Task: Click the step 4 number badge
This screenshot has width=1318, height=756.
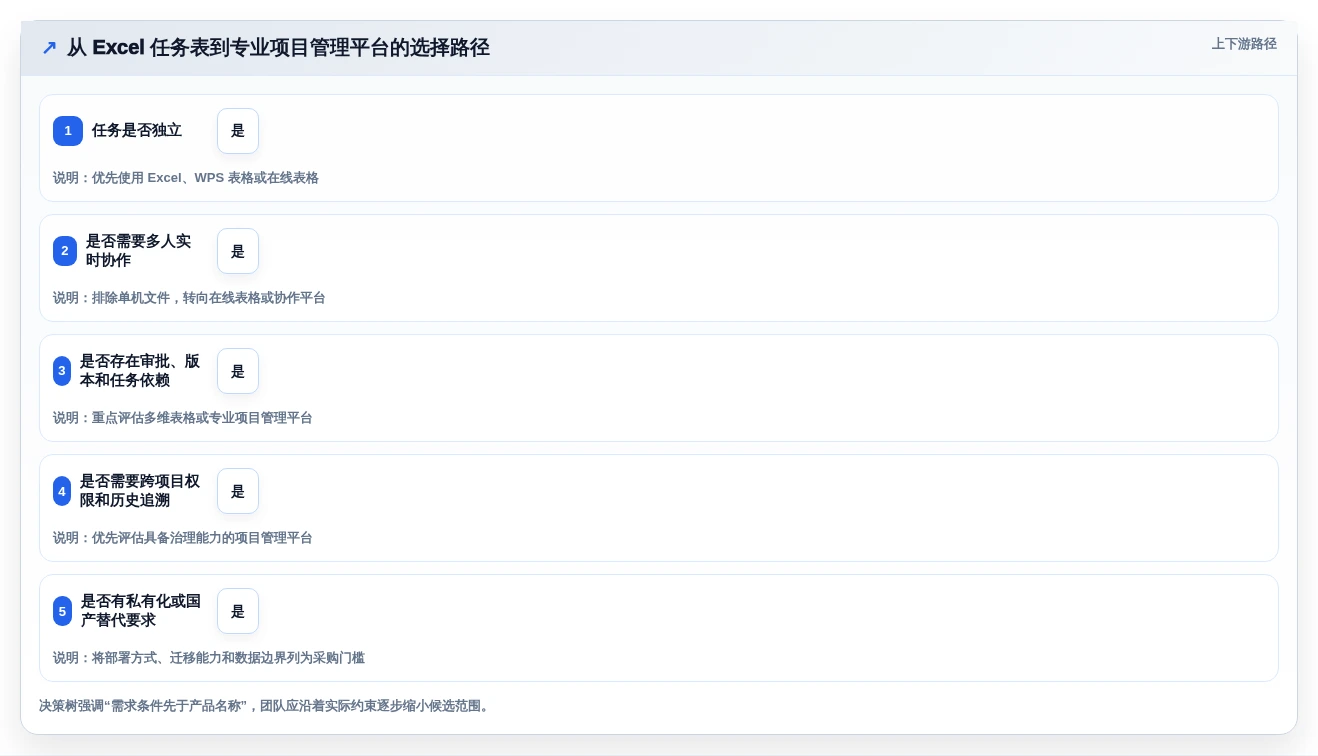Action: [x=62, y=491]
